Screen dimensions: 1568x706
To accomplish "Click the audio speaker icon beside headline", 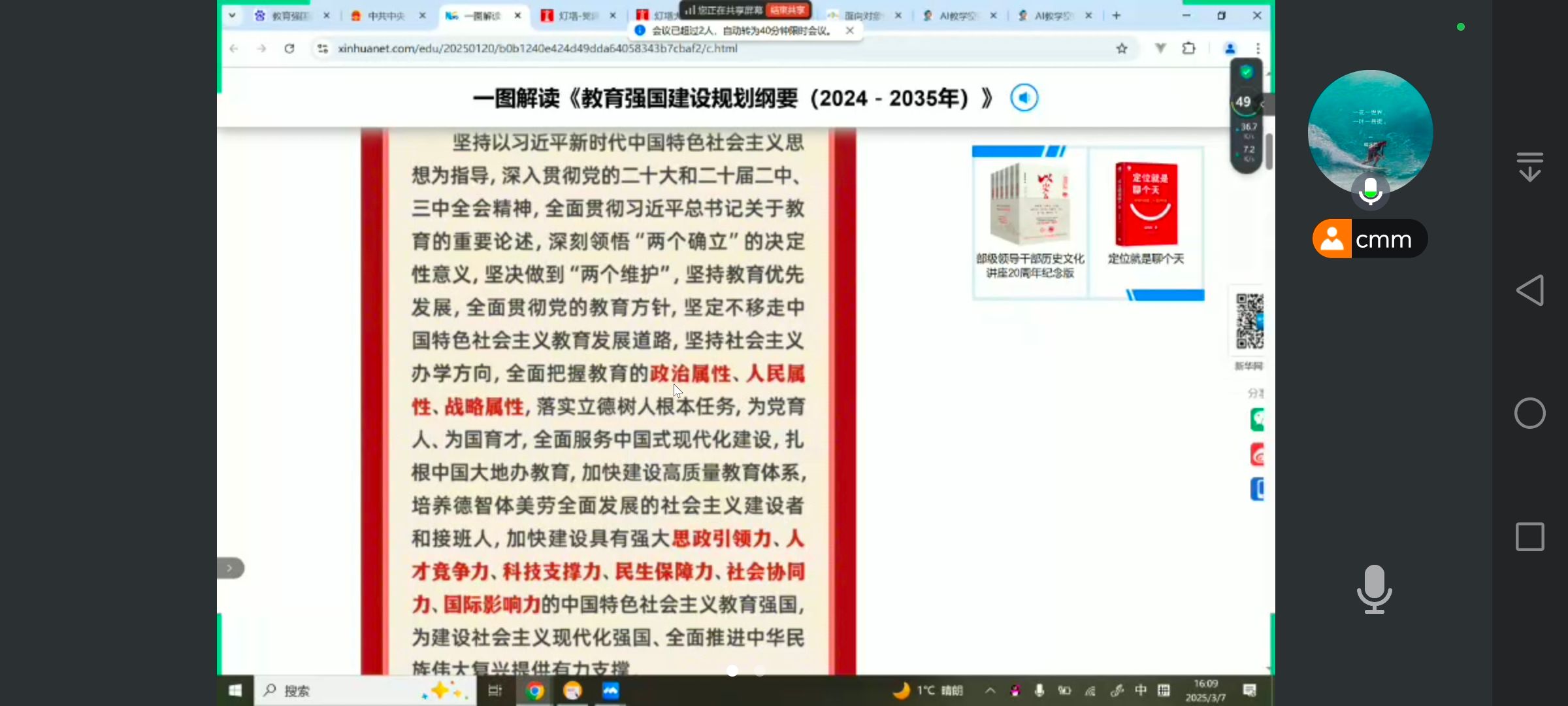I will point(1024,98).
